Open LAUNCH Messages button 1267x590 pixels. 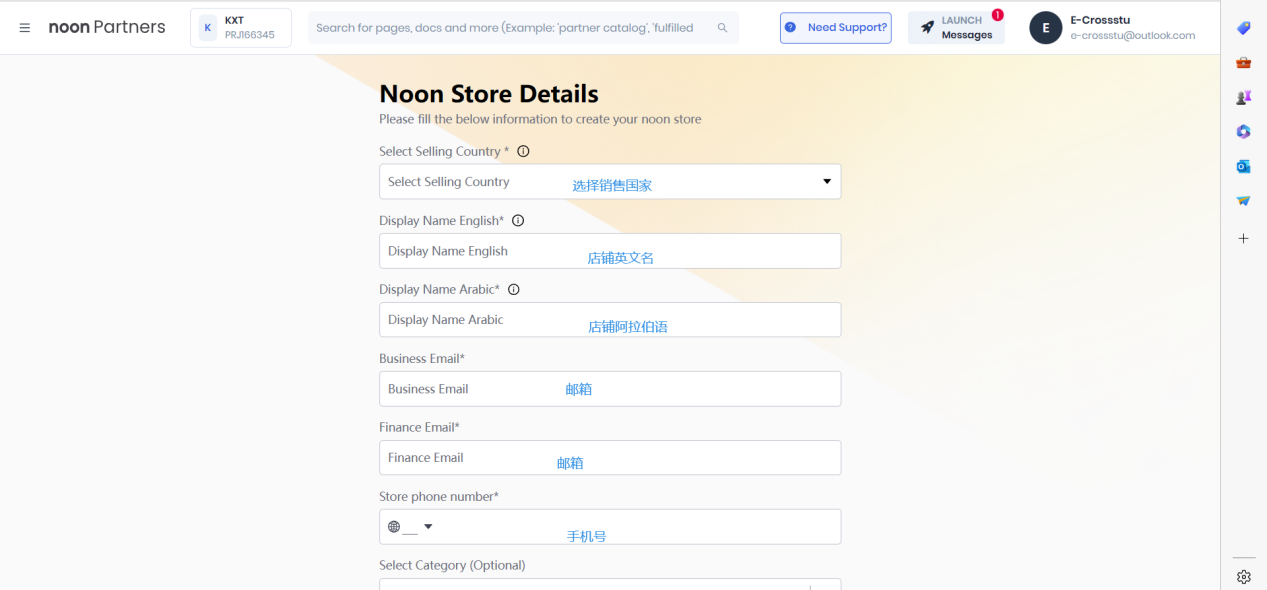(x=956, y=28)
